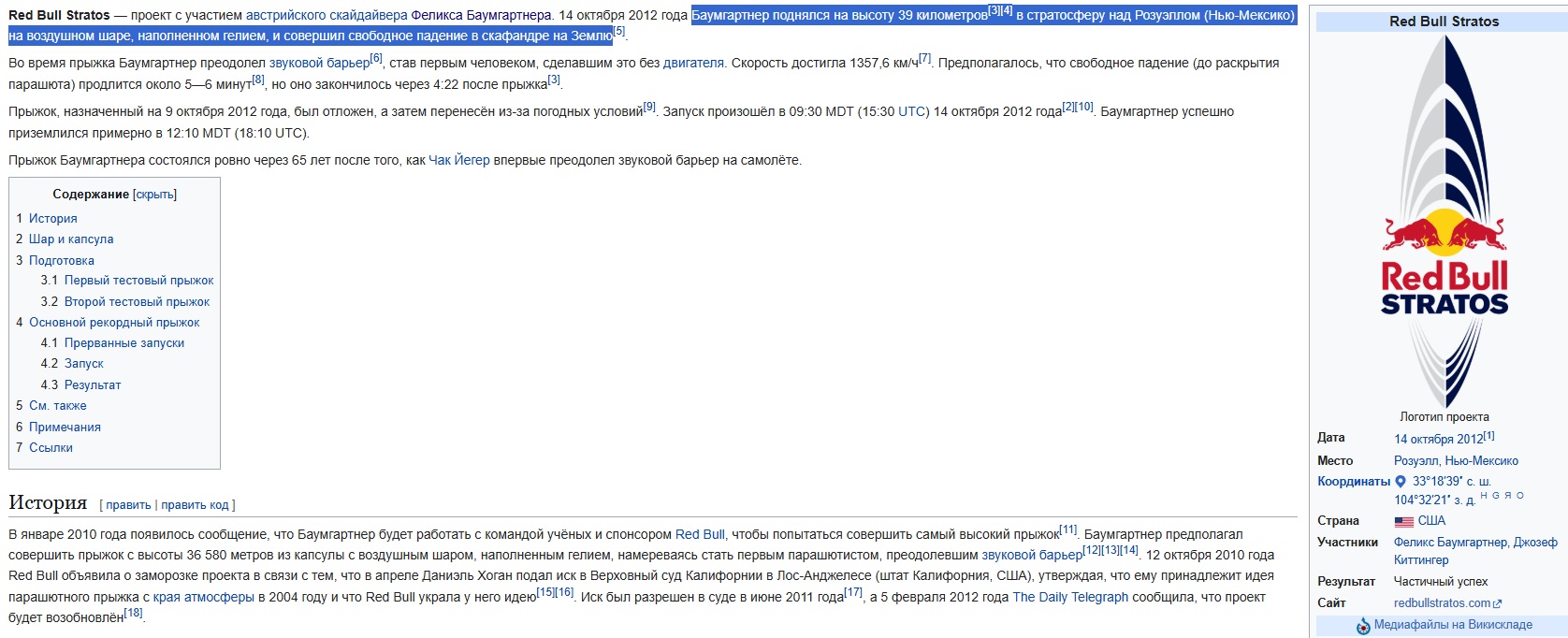Open the США country link
The height and width of the screenshot is (638, 1568).
(1431, 521)
